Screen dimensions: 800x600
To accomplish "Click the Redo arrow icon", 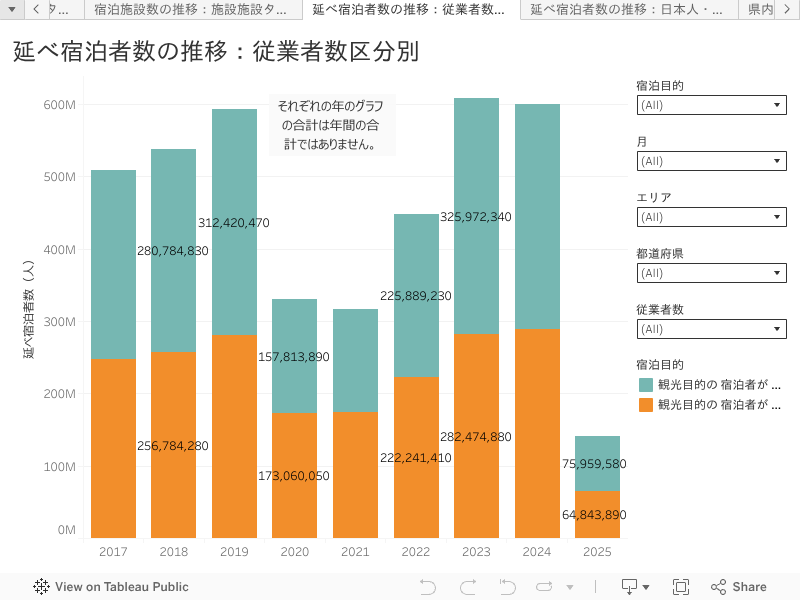I will (467, 587).
